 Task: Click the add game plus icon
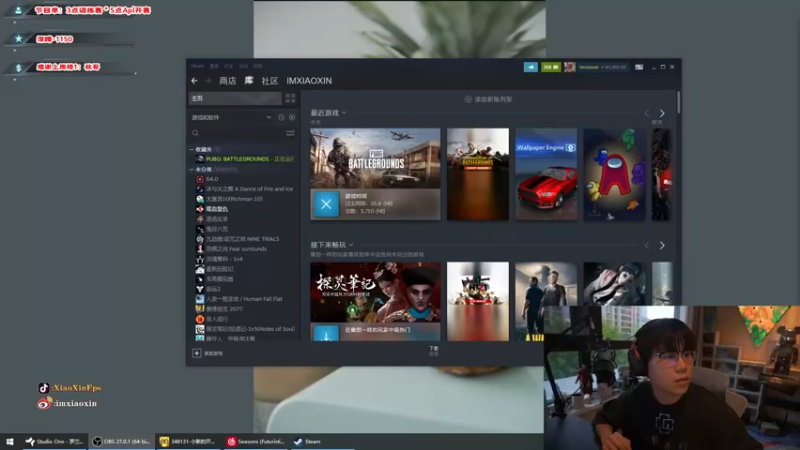(196, 353)
